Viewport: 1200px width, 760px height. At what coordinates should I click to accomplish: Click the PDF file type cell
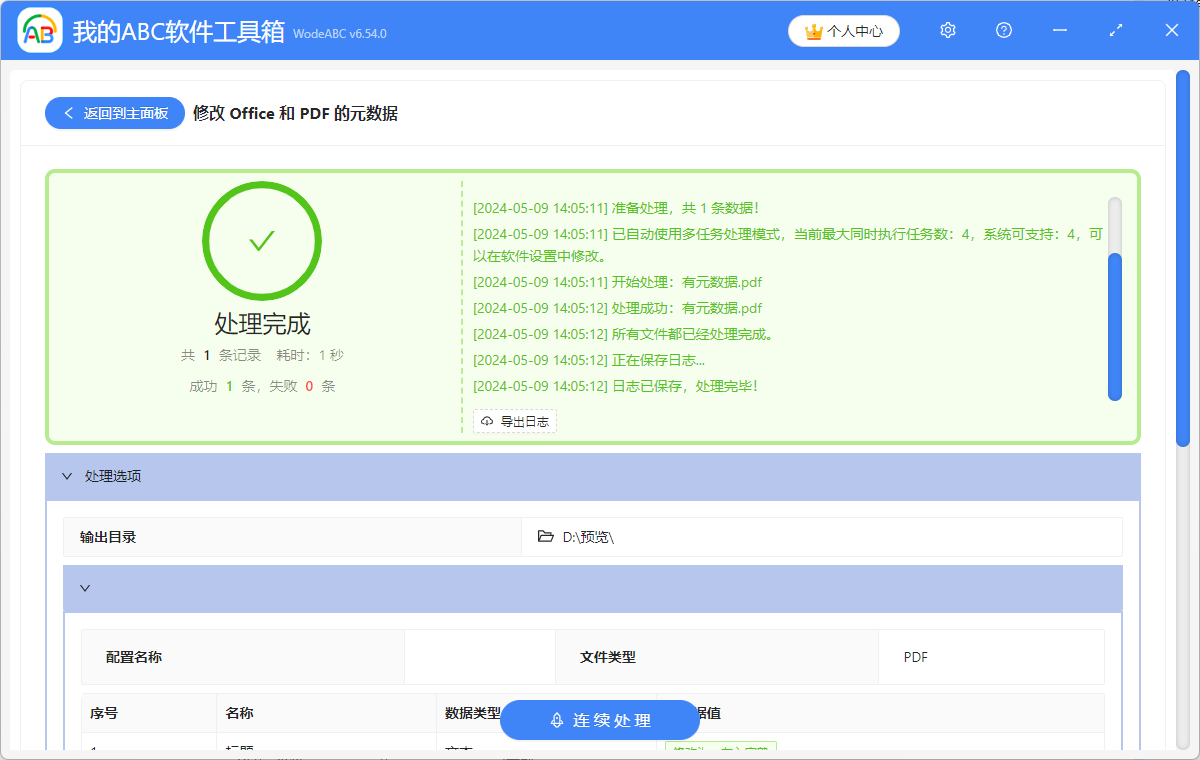[x=915, y=657]
